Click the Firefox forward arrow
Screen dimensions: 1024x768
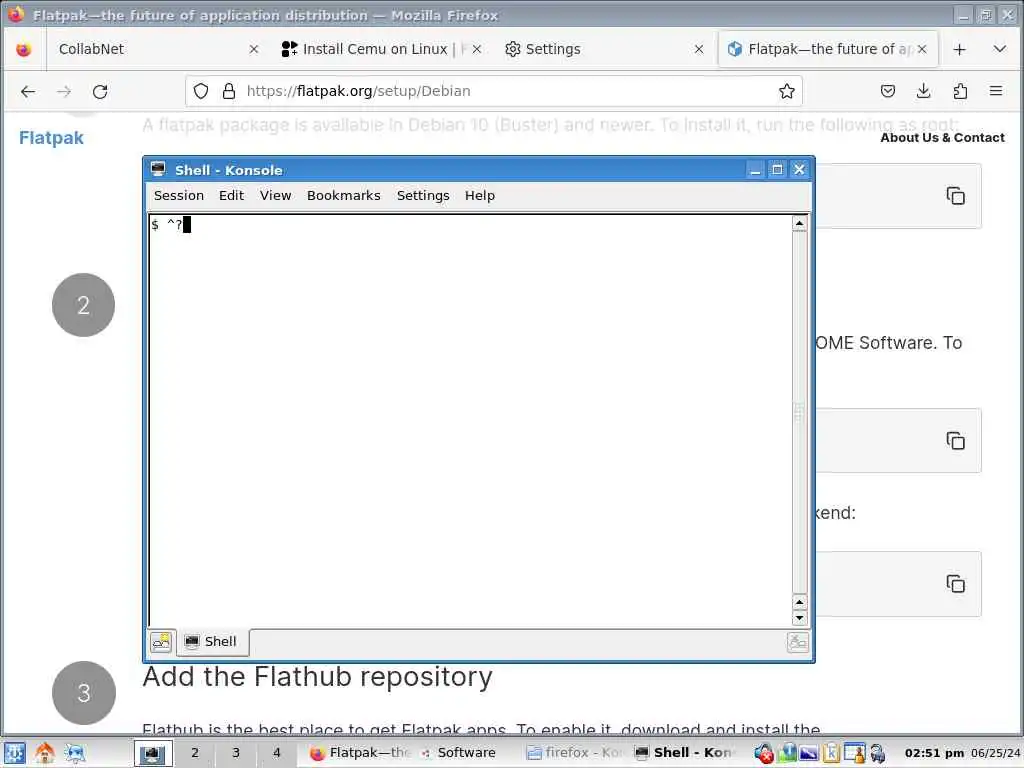click(x=64, y=91)
